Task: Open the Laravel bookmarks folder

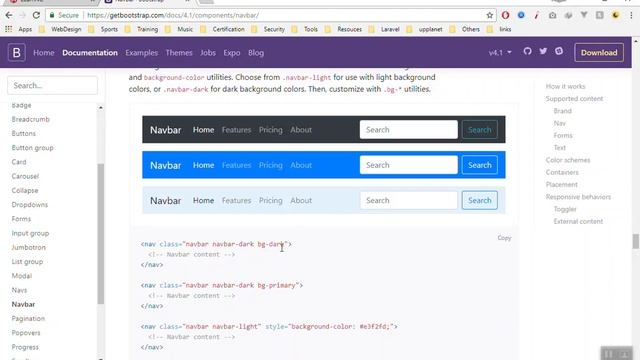Action: click(385, 29)
